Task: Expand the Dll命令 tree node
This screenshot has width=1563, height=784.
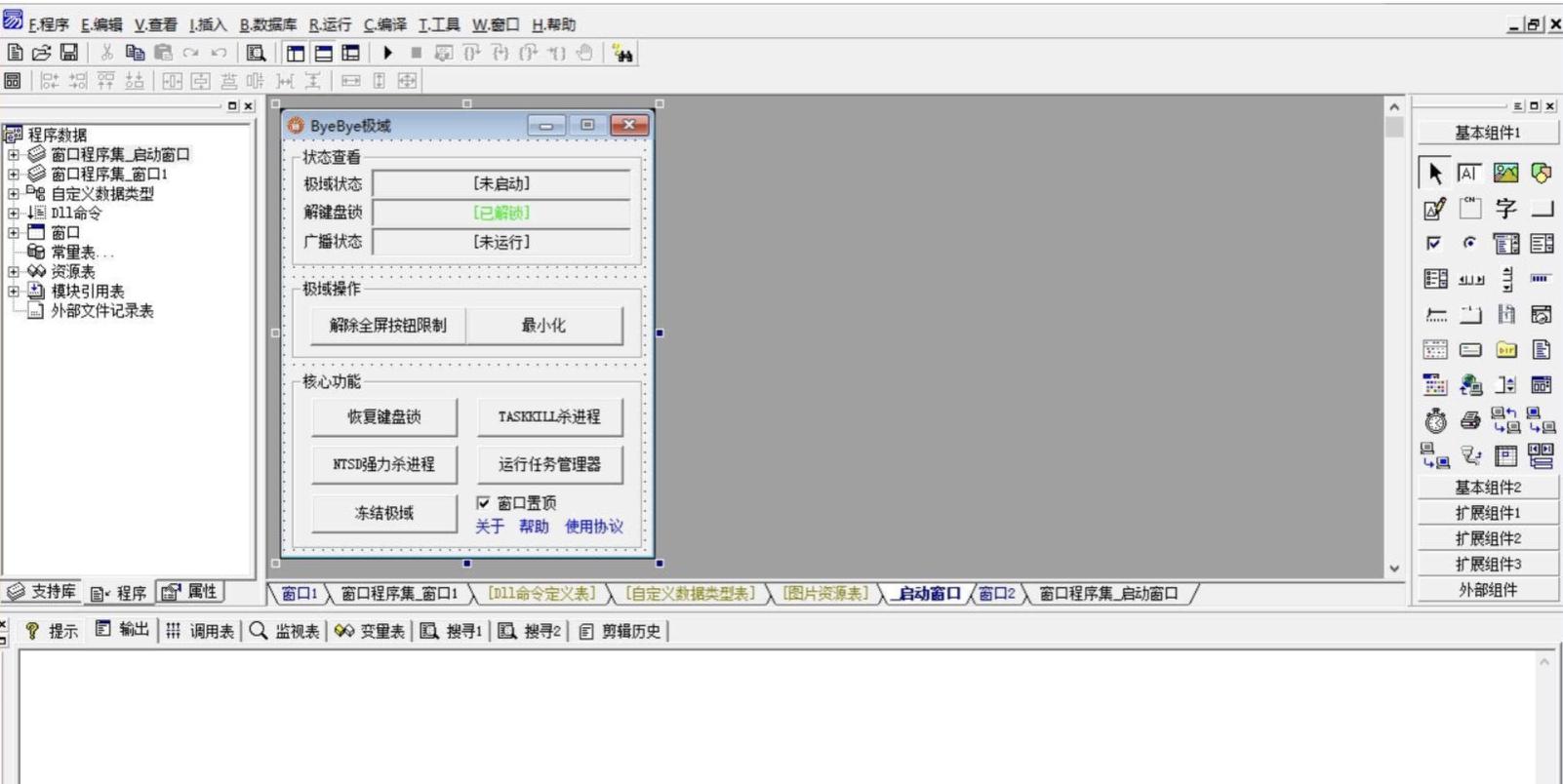Action: (x=14, y=213)
